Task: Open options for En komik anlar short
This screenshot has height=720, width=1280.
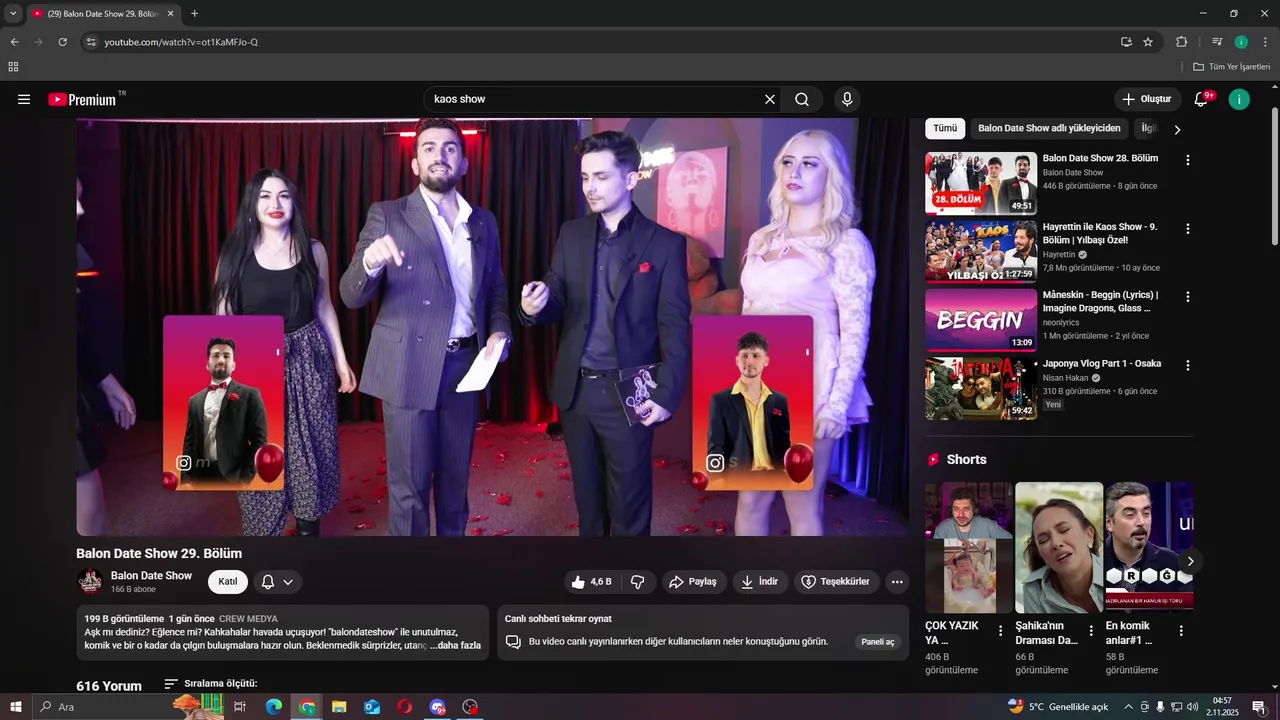Action: 1181,631
